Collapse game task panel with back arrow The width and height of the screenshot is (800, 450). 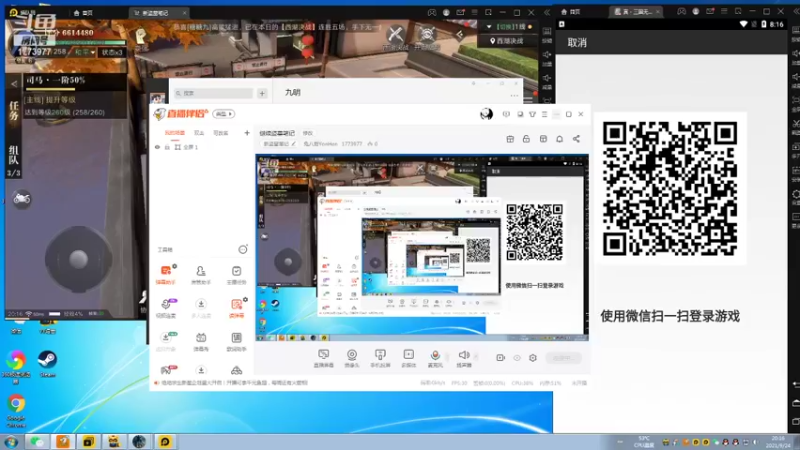point(14,83)
